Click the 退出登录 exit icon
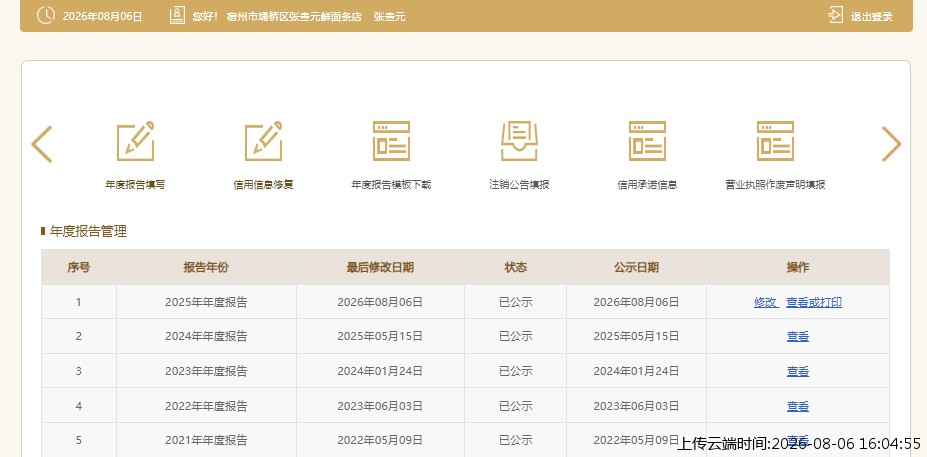Screen dimensions: 927x457 click(x=835, y=16)
